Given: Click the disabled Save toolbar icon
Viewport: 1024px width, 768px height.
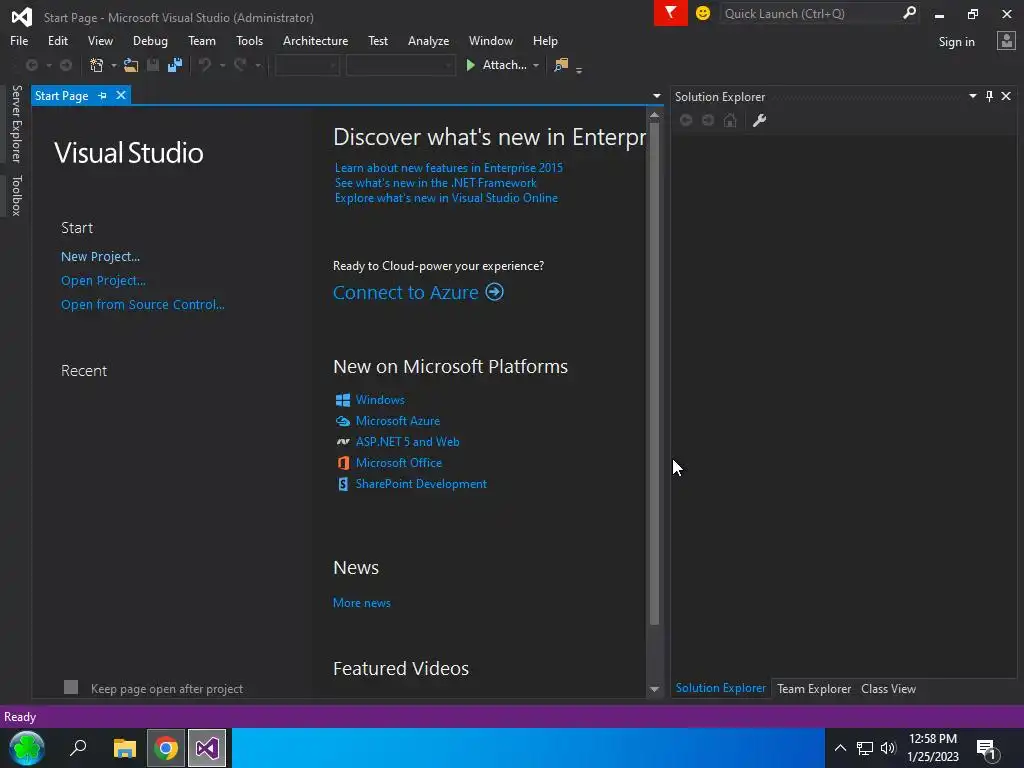Looking at the screenshot, I should [153, 65].
